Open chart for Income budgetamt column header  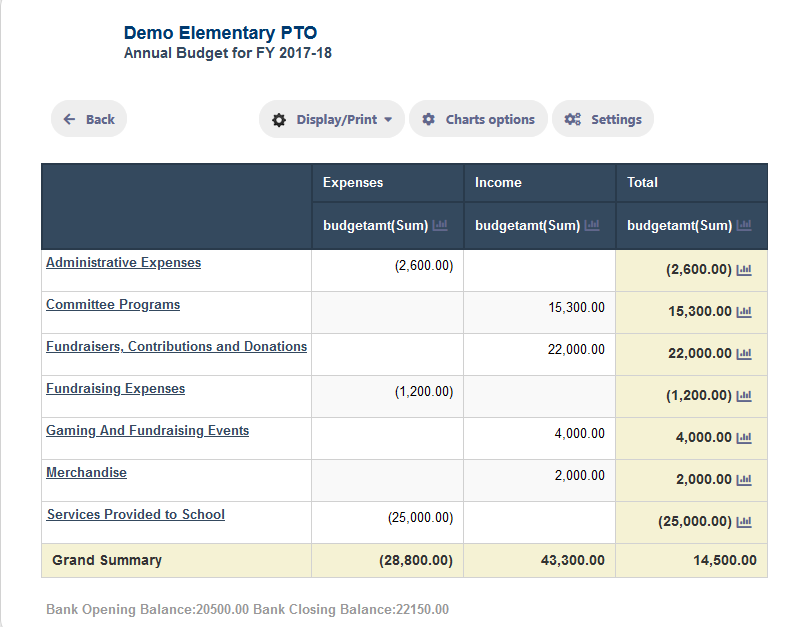click(x=592, y=225)
